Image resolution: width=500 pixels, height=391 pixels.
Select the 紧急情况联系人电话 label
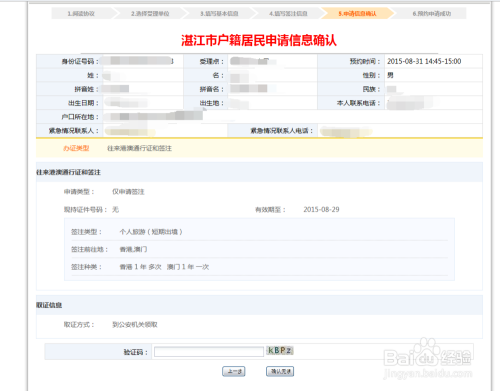tap(282, 131)
